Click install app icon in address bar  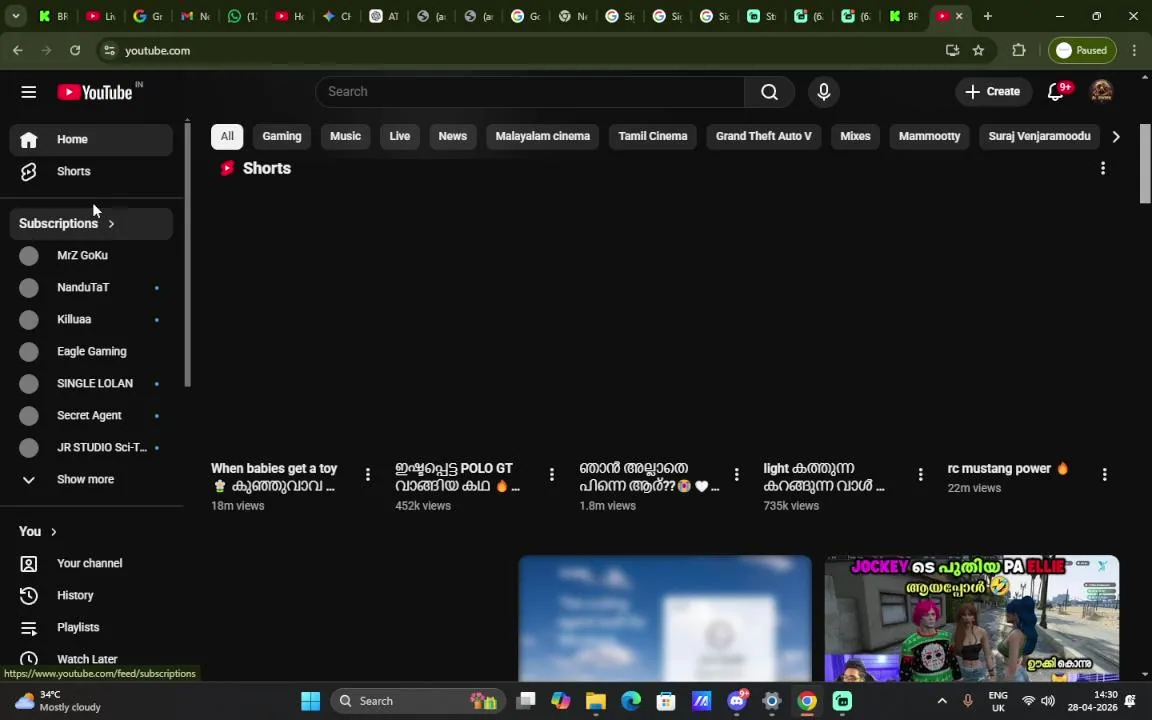[952, 50]
